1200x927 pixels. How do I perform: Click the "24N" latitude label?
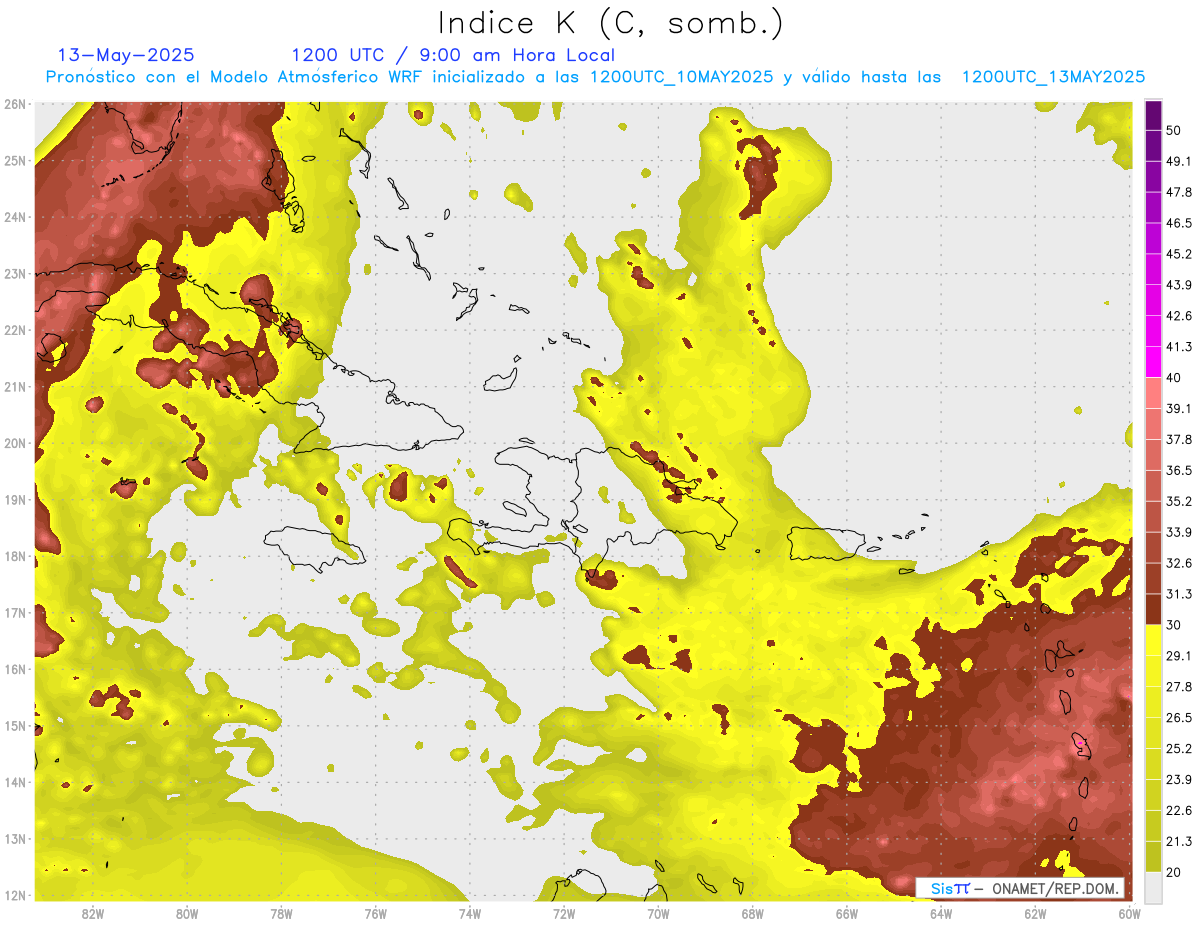(x=15, y=217)
